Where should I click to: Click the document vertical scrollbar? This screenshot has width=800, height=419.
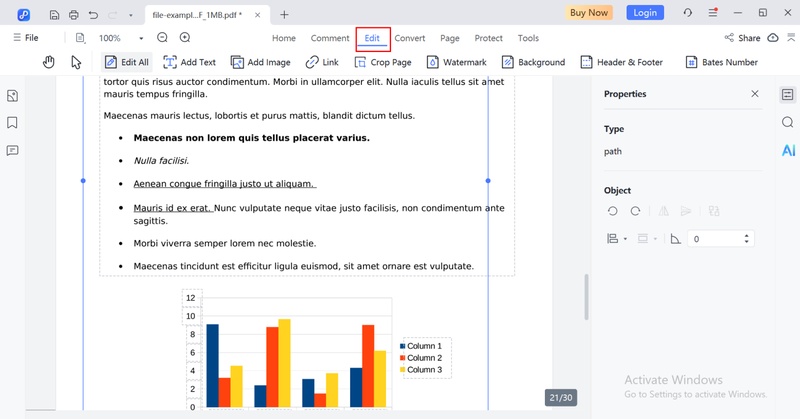pyautogui.click(x=587, y=297)
